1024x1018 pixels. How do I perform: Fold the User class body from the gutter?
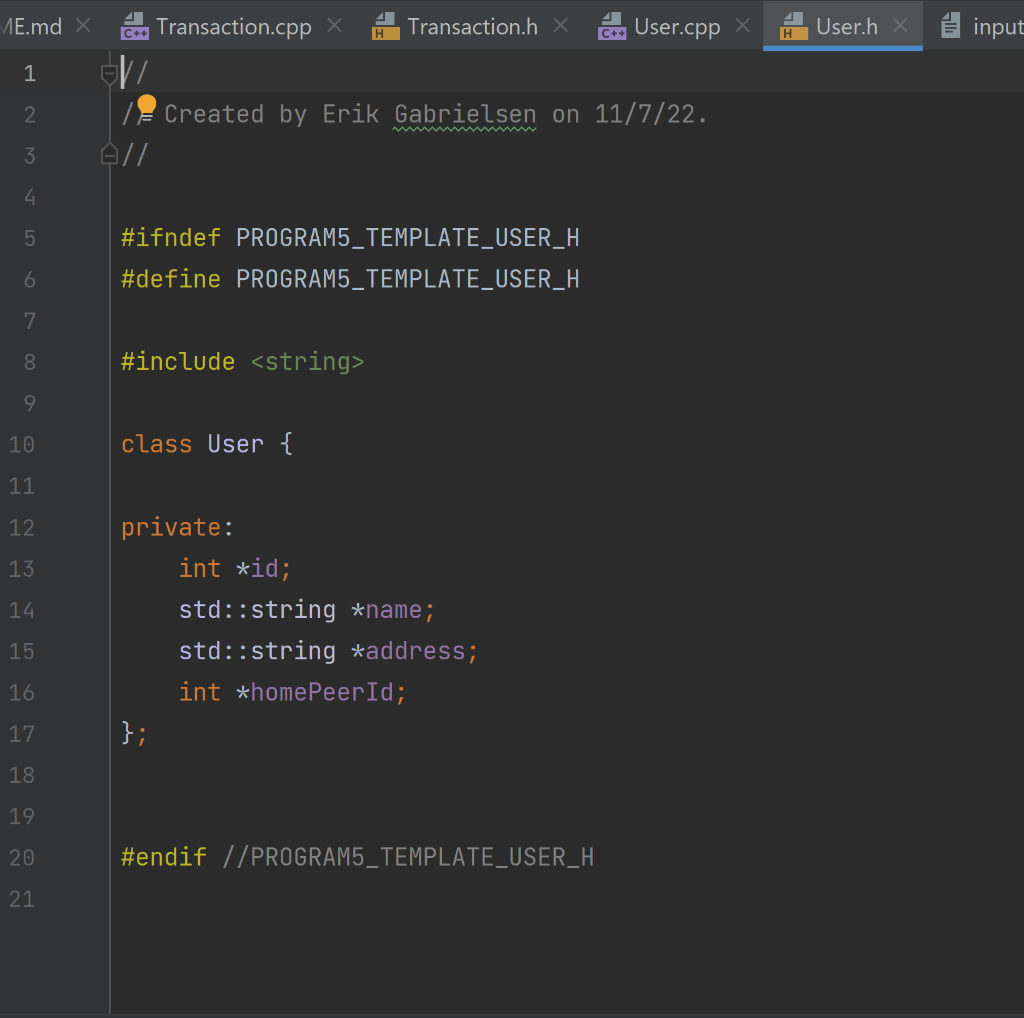[108, 443]
